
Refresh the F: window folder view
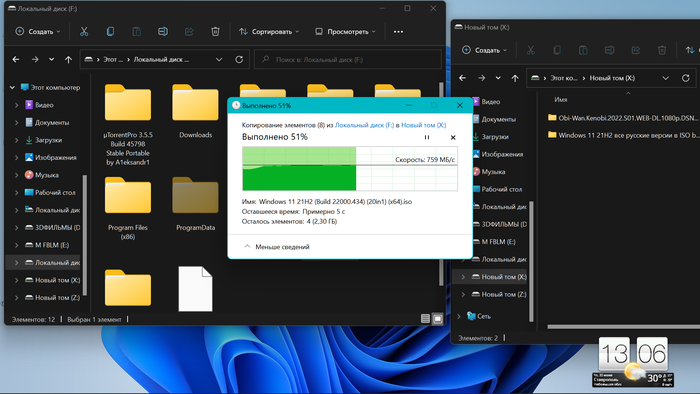[x=239, y=59]
